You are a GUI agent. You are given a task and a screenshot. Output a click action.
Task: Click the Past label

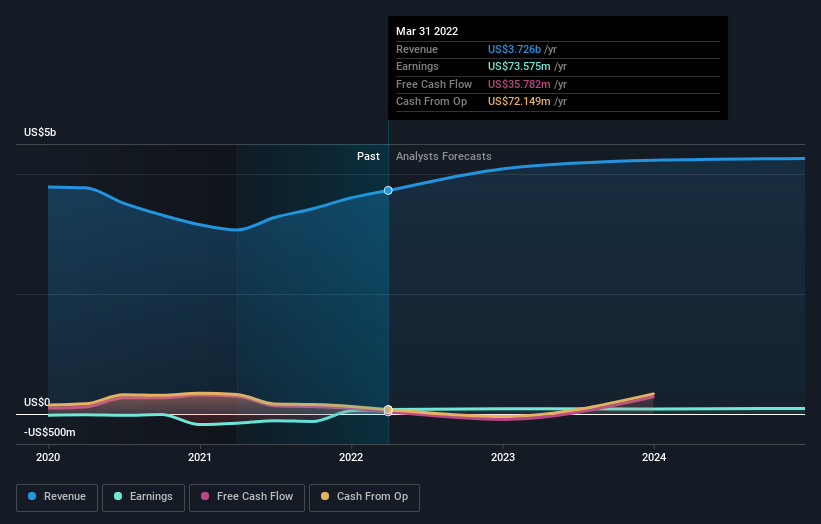pyautogui.click(x=368, y=157)
